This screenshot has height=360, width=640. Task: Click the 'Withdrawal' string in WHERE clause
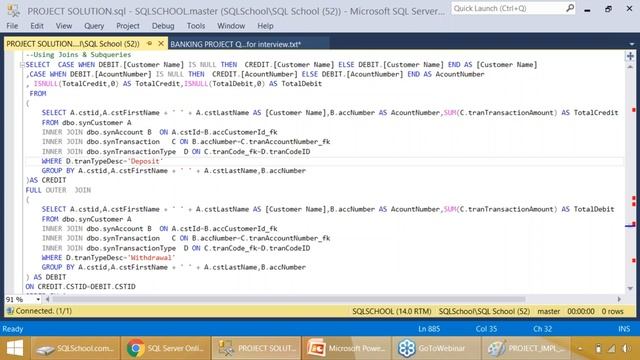point(151,258)
